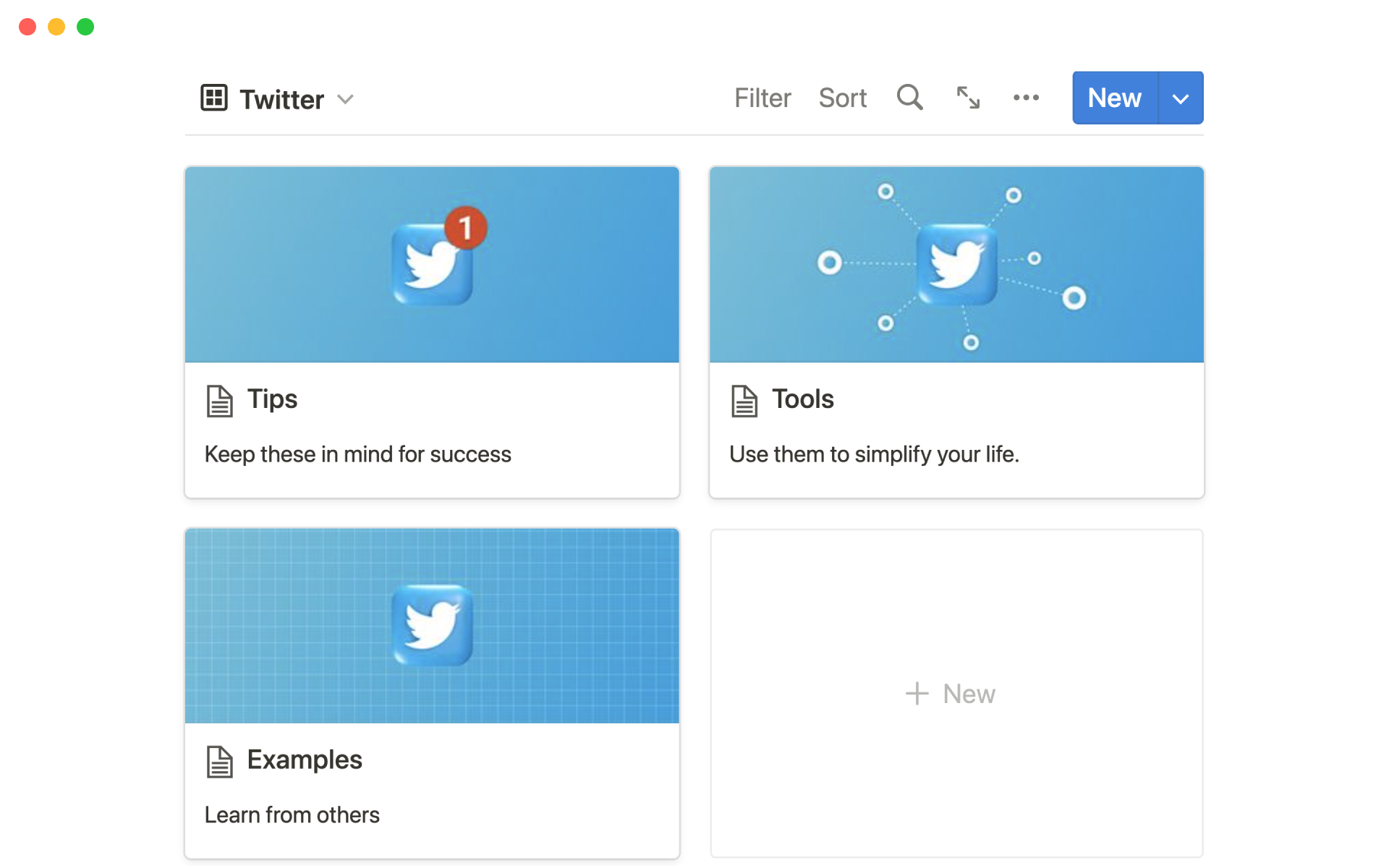Click the page icon next to Tips
The image size is (1389, 868).
point(219,401)
